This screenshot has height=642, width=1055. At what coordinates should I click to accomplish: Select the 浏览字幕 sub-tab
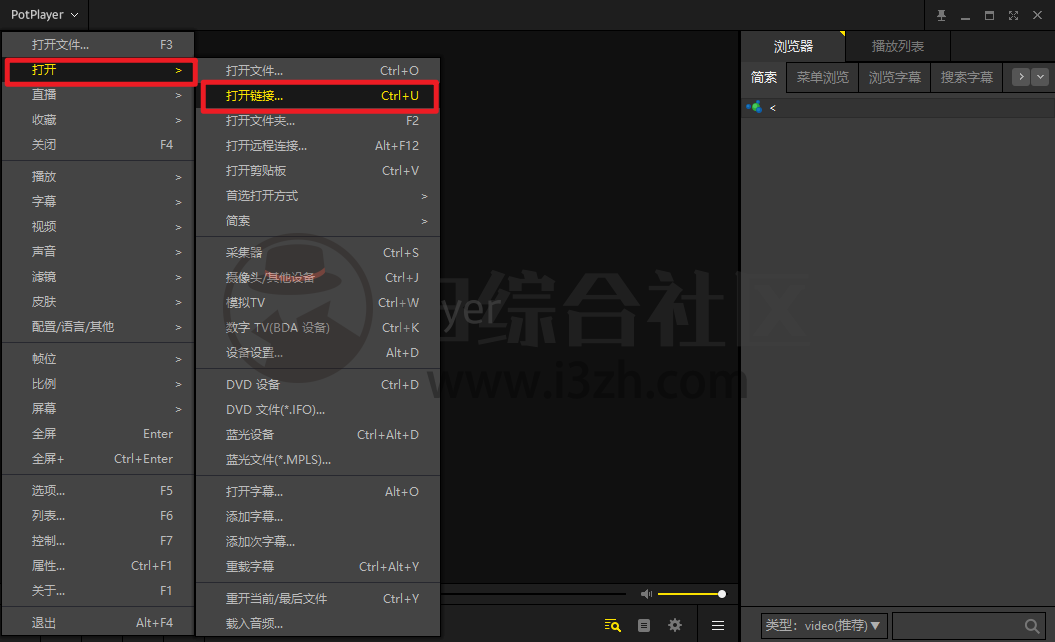point(895,77)
